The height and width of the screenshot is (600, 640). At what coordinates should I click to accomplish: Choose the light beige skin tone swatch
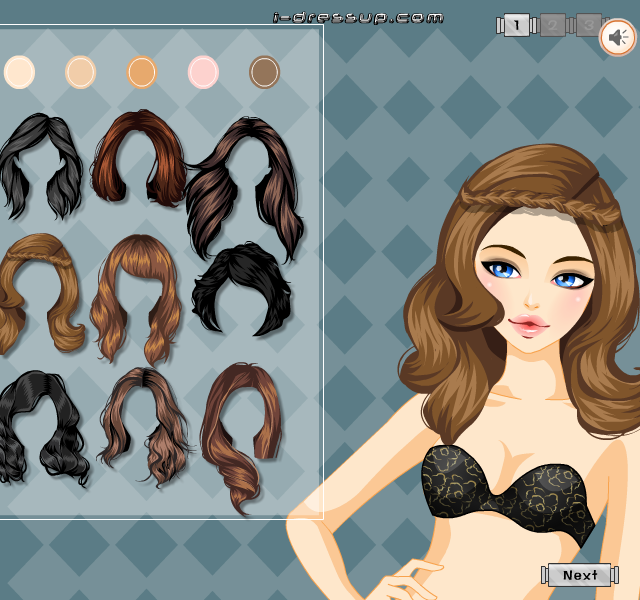coord(80,72)
